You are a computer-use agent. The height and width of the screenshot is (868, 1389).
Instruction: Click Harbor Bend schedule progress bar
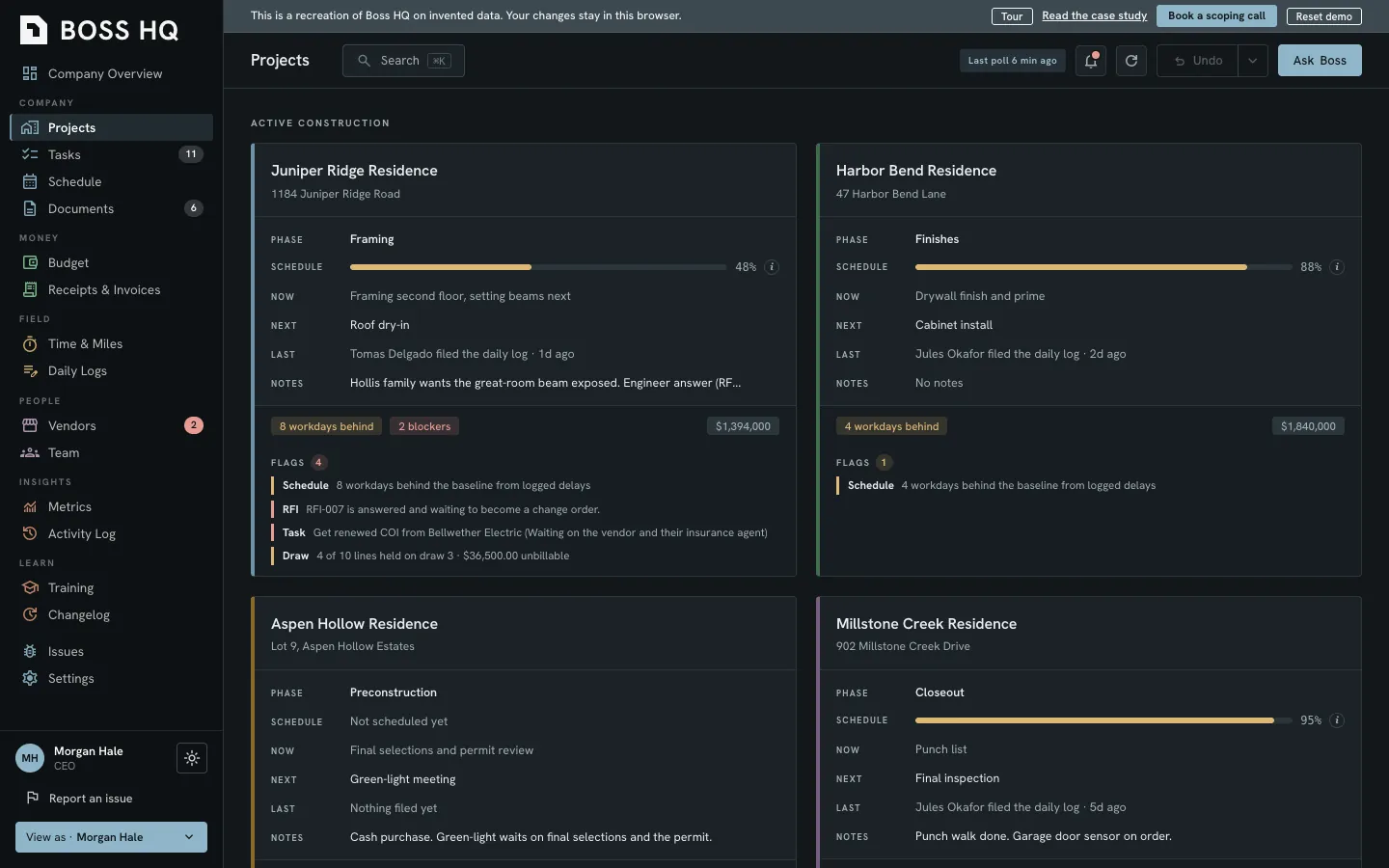(1103, 267)
